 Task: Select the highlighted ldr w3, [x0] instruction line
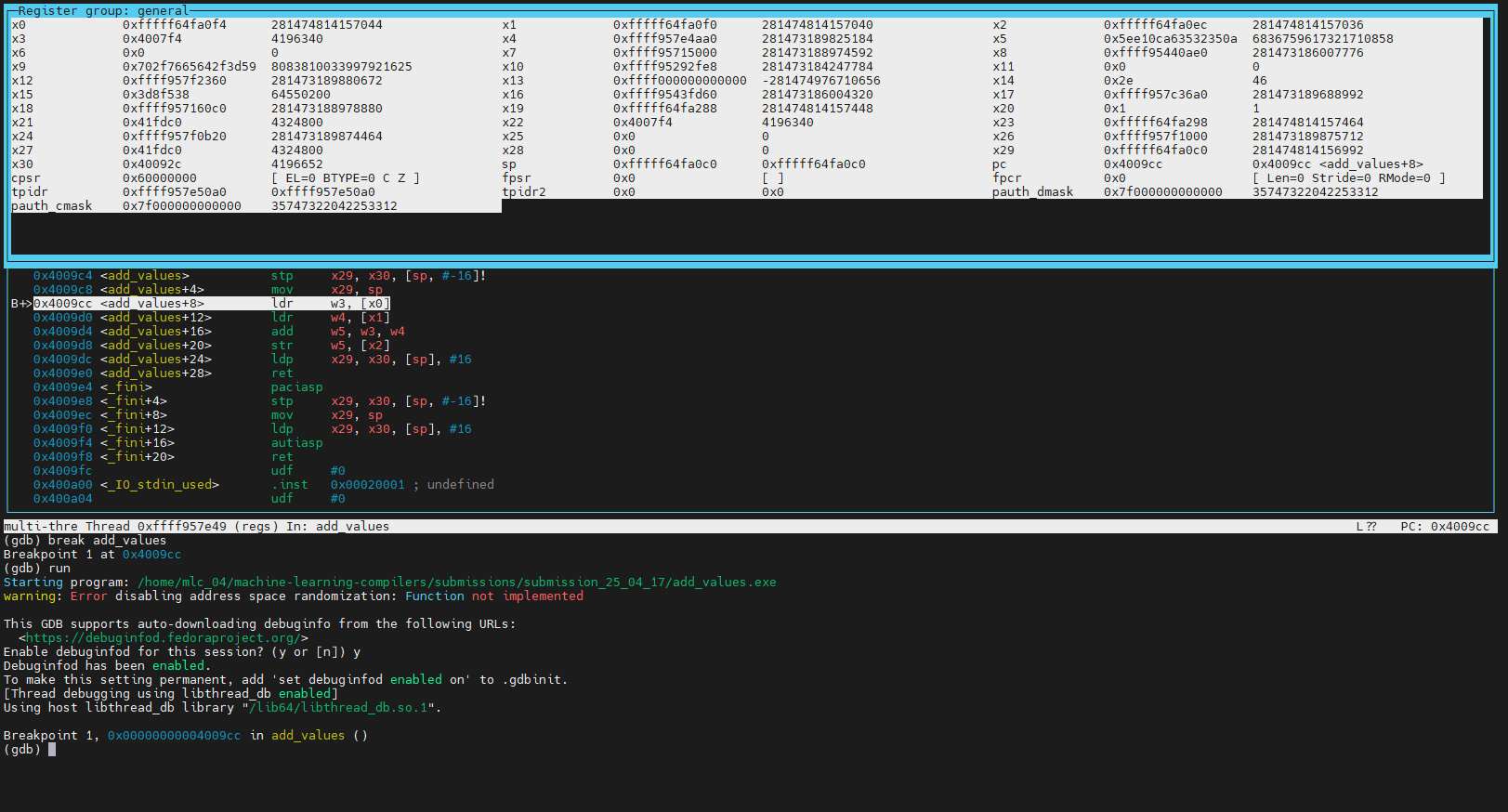point(212,304)
